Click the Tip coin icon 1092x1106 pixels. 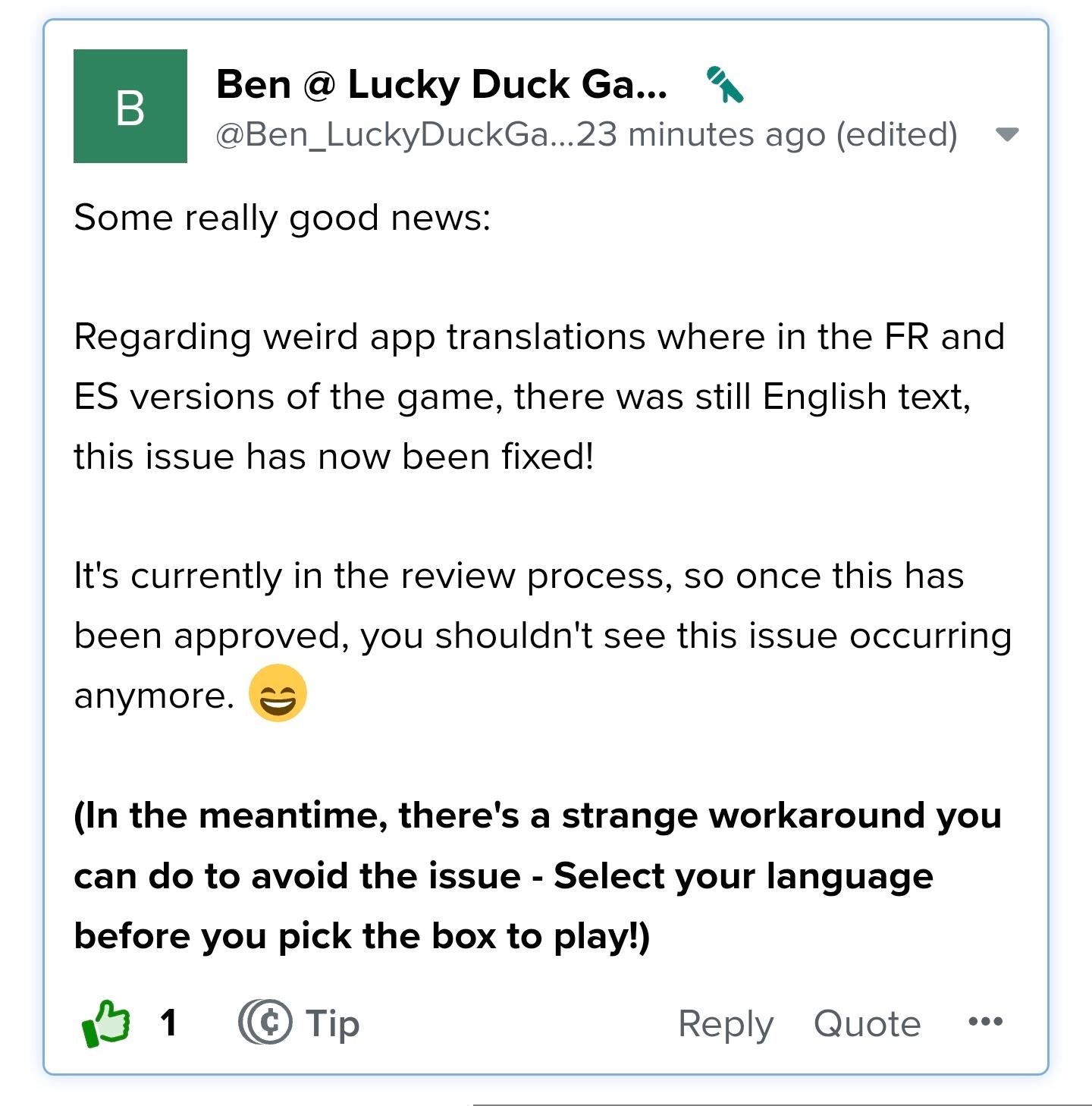click(265, 1023)
